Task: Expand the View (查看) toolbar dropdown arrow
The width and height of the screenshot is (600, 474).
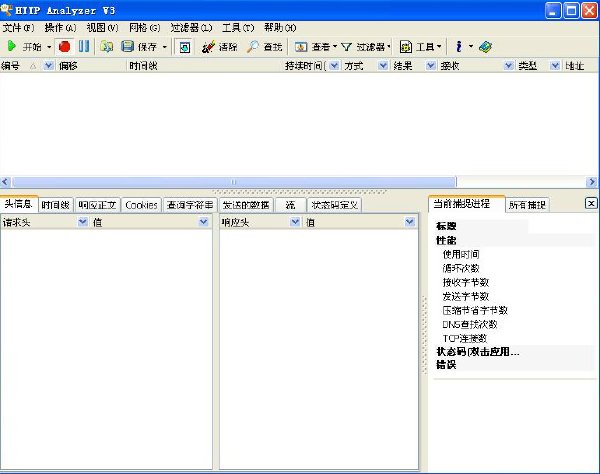Action: pyautogui.click(x=334, y=47)
